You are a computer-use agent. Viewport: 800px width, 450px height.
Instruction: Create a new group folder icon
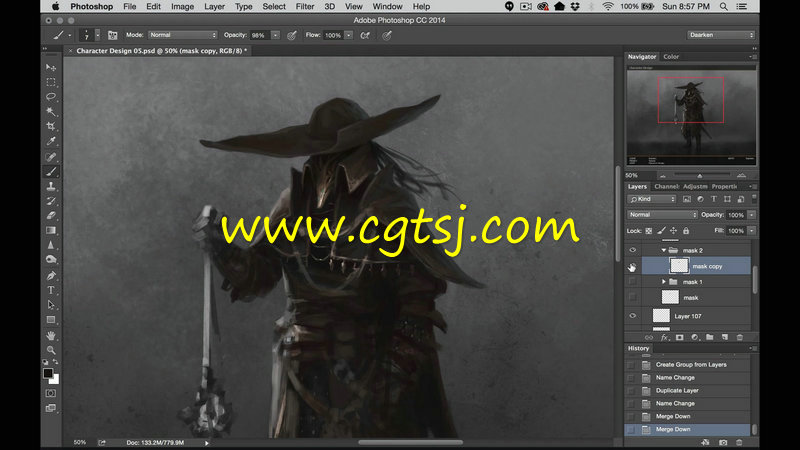tap(710, 337)
